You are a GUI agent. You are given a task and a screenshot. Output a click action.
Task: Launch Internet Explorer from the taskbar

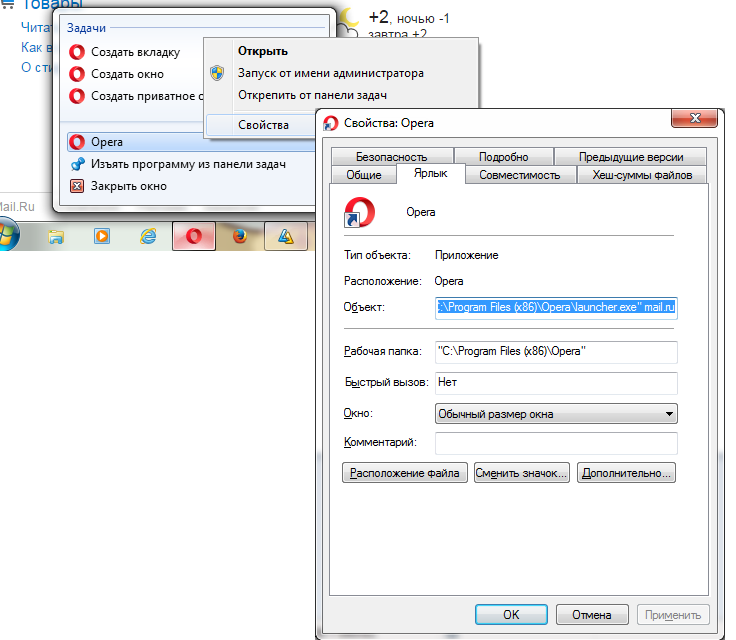(x=148, y=236)
